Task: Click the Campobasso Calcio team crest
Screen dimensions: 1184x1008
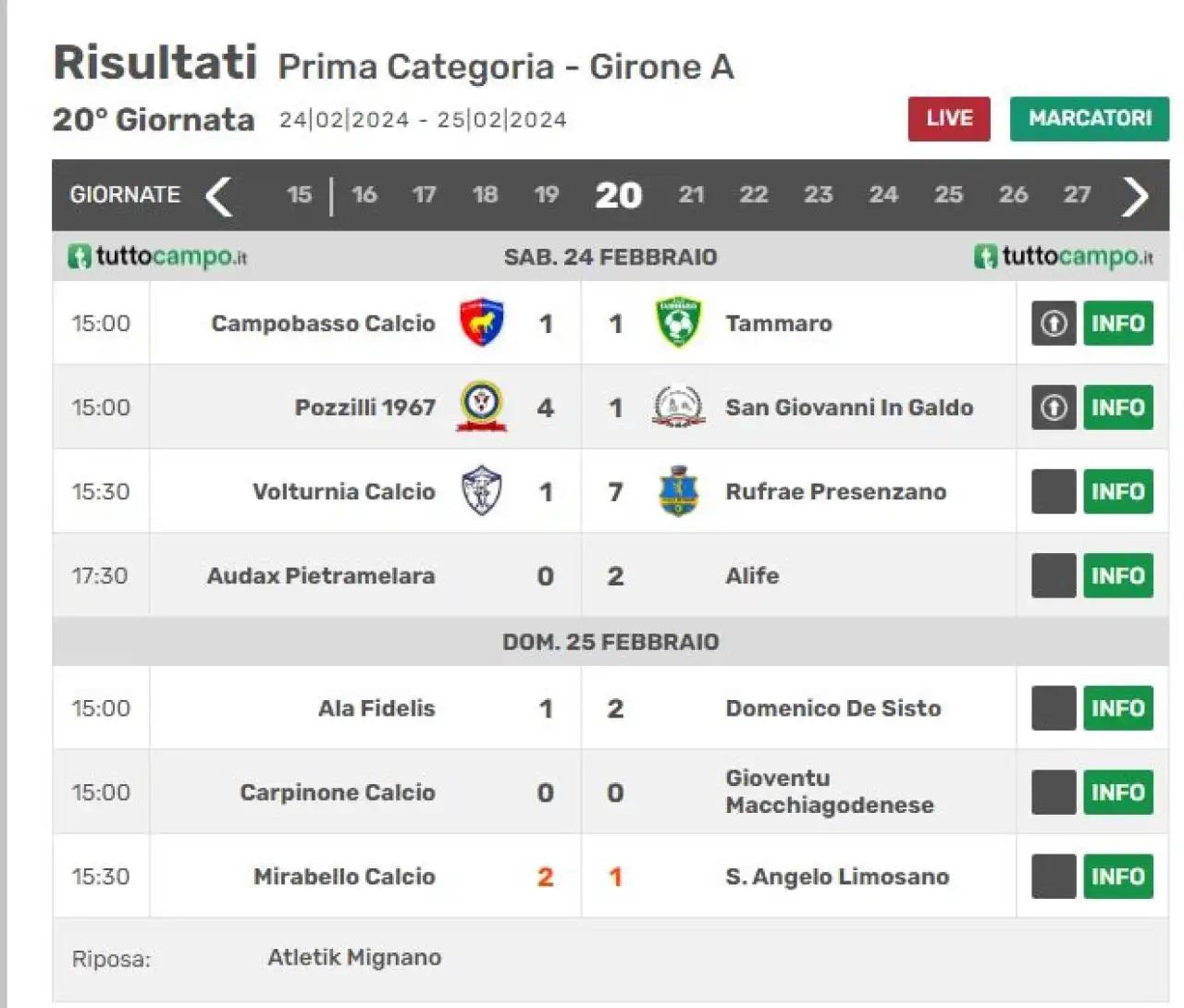Action: 482,323
